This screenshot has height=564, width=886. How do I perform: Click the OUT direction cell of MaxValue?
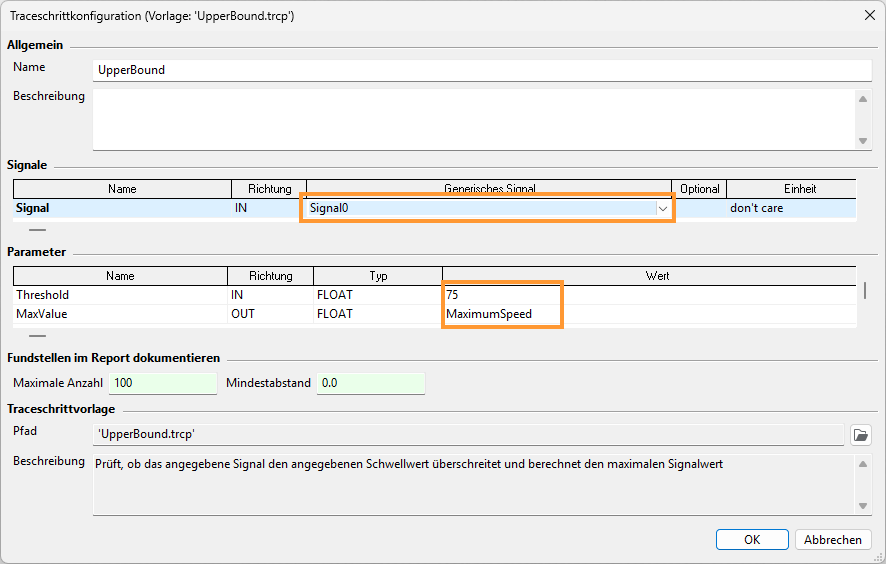[x=271, y=314]
